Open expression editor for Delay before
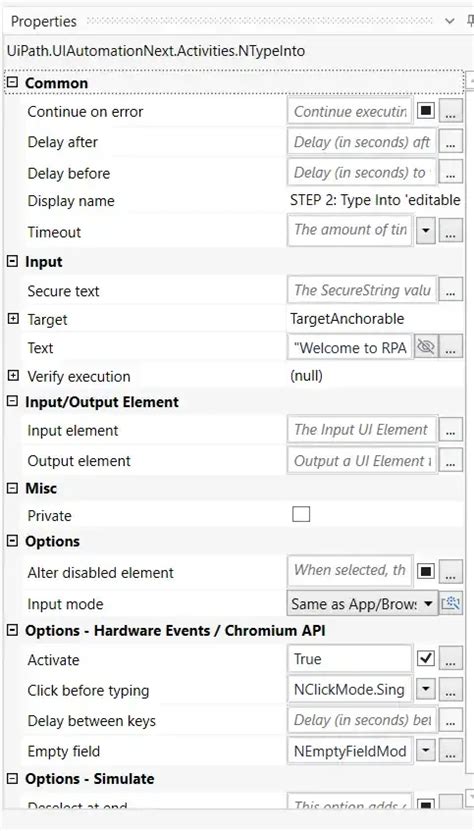 pyautogui.click(x=450, y=173)
